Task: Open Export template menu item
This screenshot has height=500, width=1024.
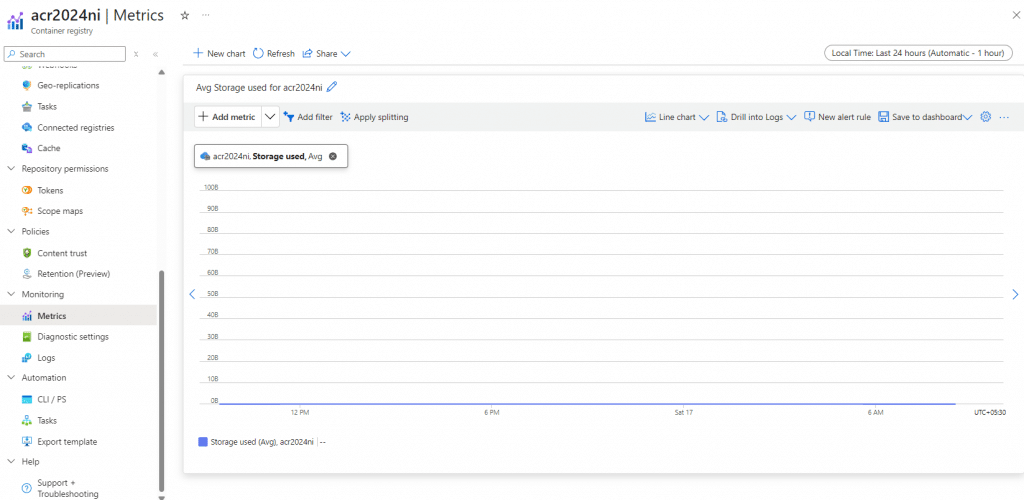Action: click(67, 442)
